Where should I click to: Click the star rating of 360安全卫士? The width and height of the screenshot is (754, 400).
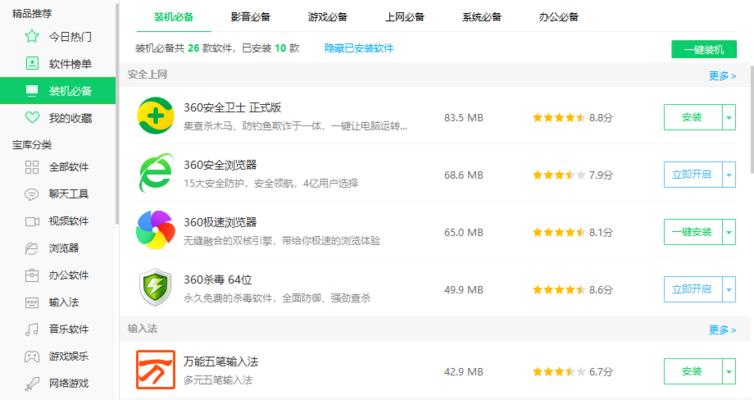pyautogui.click(x=559, y=117)
